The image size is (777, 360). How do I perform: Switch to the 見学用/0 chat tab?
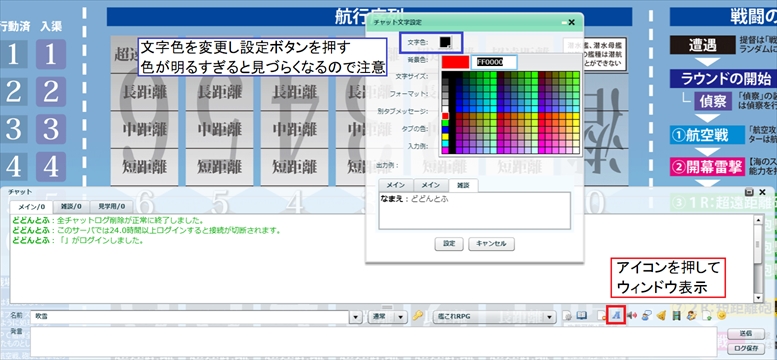pyautogui.click(x=112, y=206)
